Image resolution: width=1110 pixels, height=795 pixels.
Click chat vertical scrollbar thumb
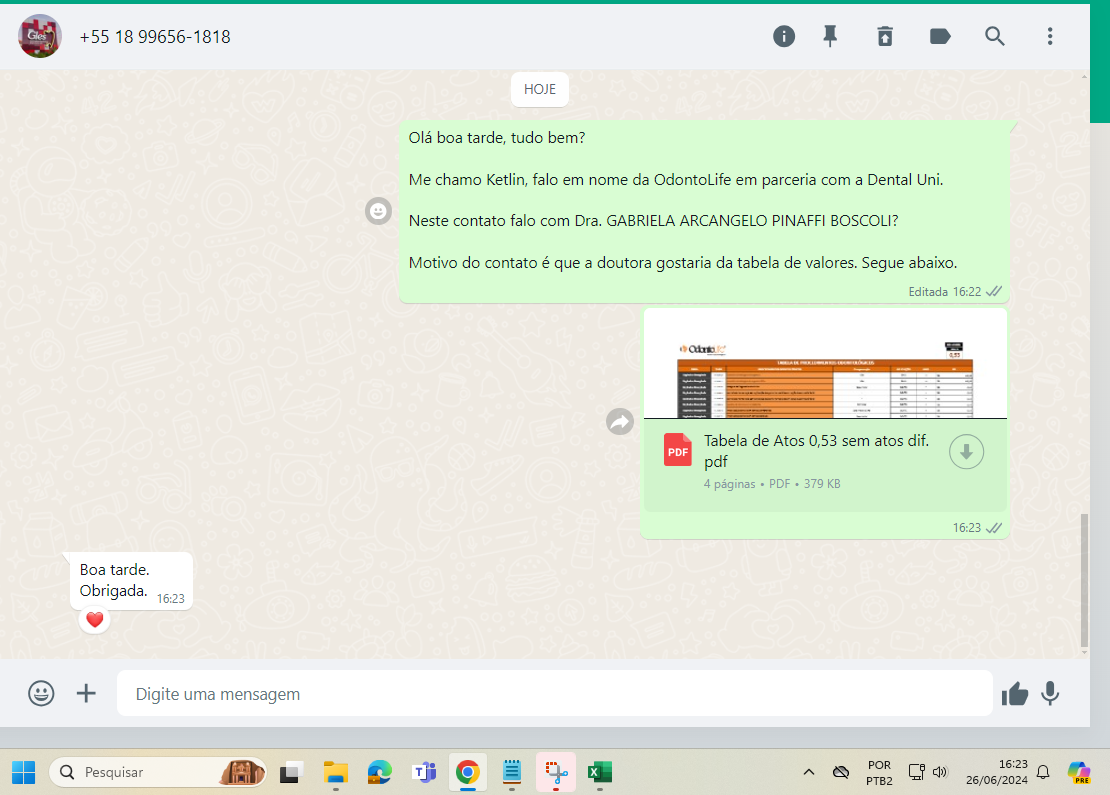click(x=1084, y=580)
